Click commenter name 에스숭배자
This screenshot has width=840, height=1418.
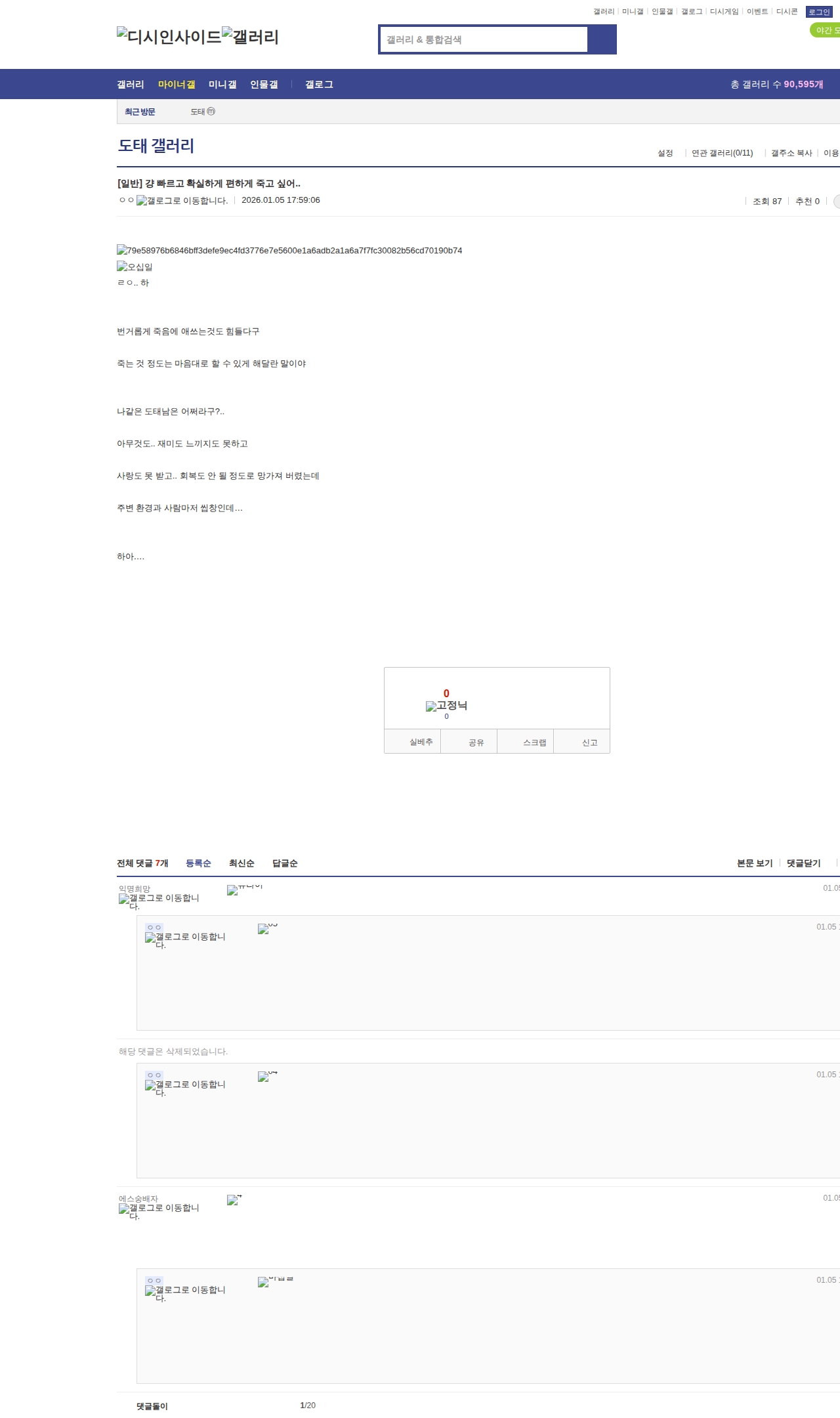click(138, 1199)
